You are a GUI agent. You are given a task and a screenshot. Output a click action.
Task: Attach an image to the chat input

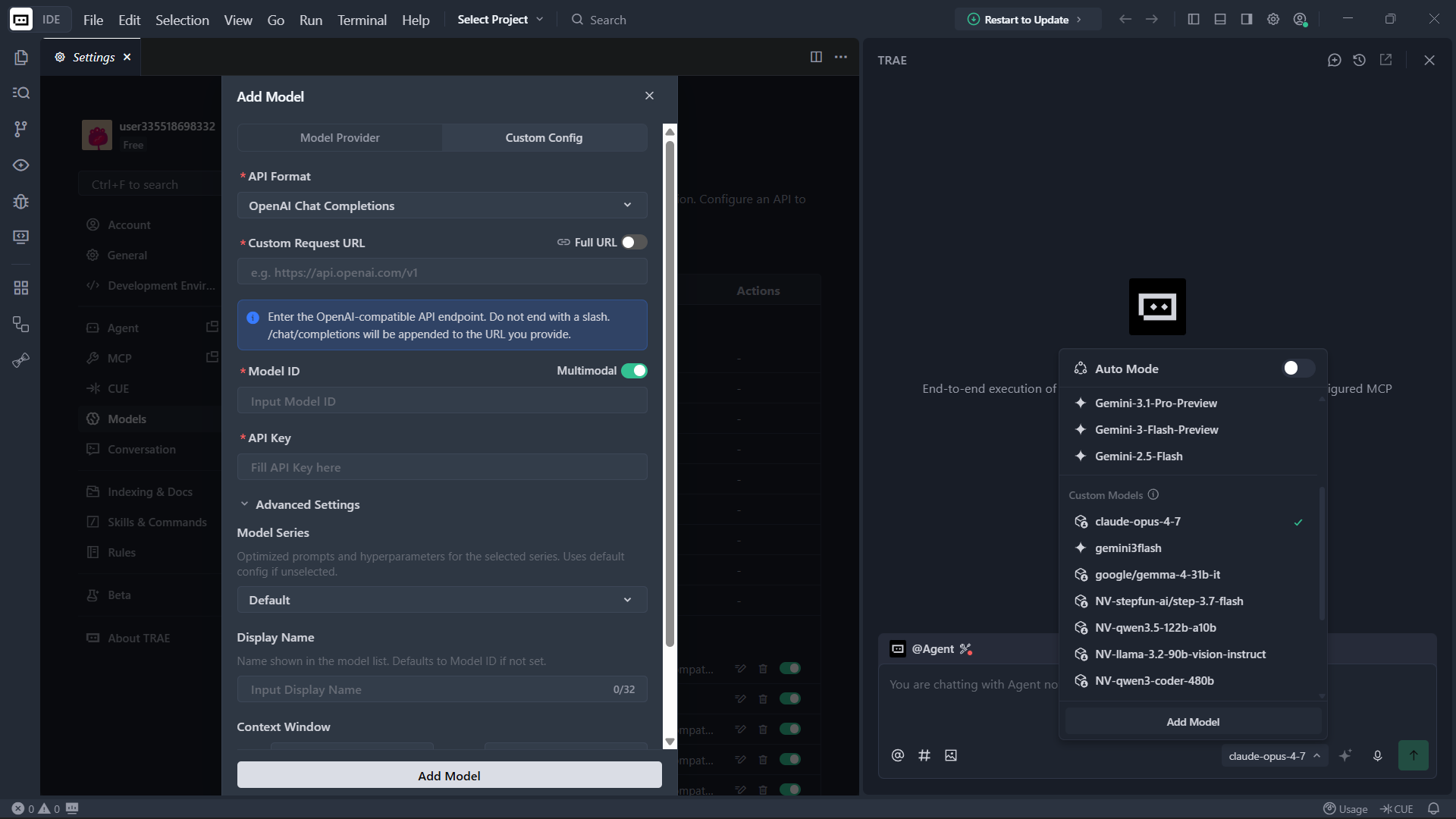click(951, 755)
